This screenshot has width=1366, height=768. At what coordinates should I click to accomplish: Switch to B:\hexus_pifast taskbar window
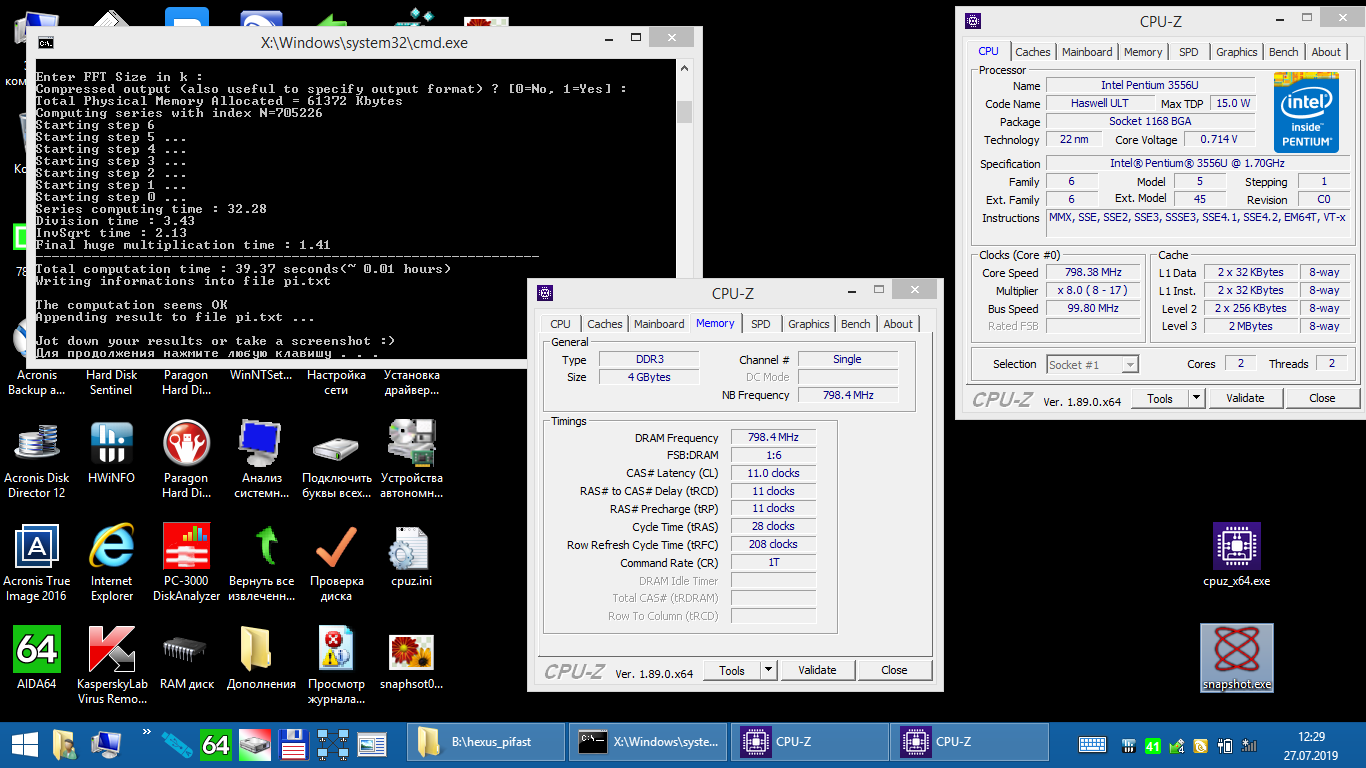pyautogui.click(x=488, y=743)
